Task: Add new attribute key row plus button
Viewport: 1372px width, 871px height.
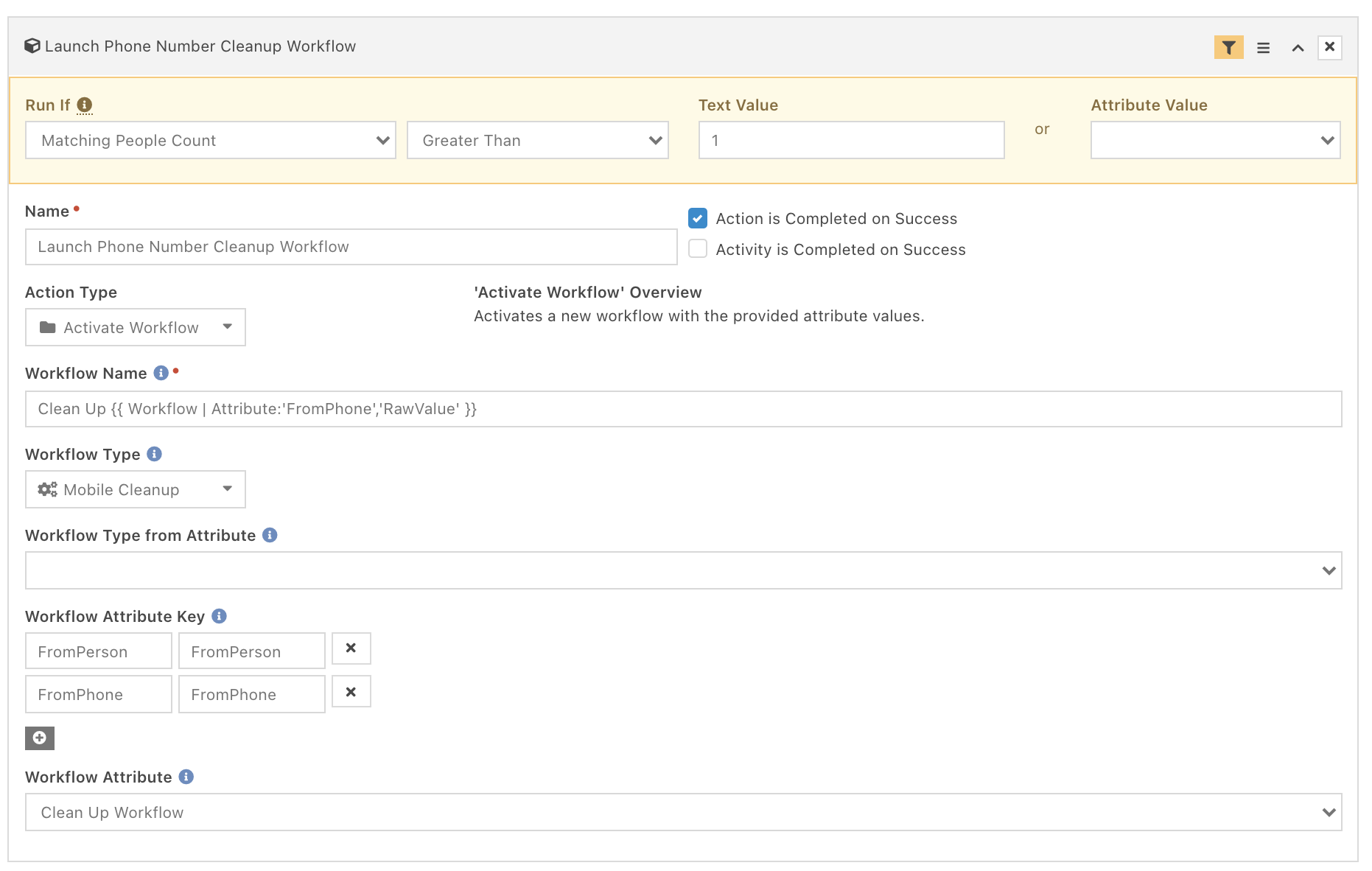Action: tap(40, 738)
